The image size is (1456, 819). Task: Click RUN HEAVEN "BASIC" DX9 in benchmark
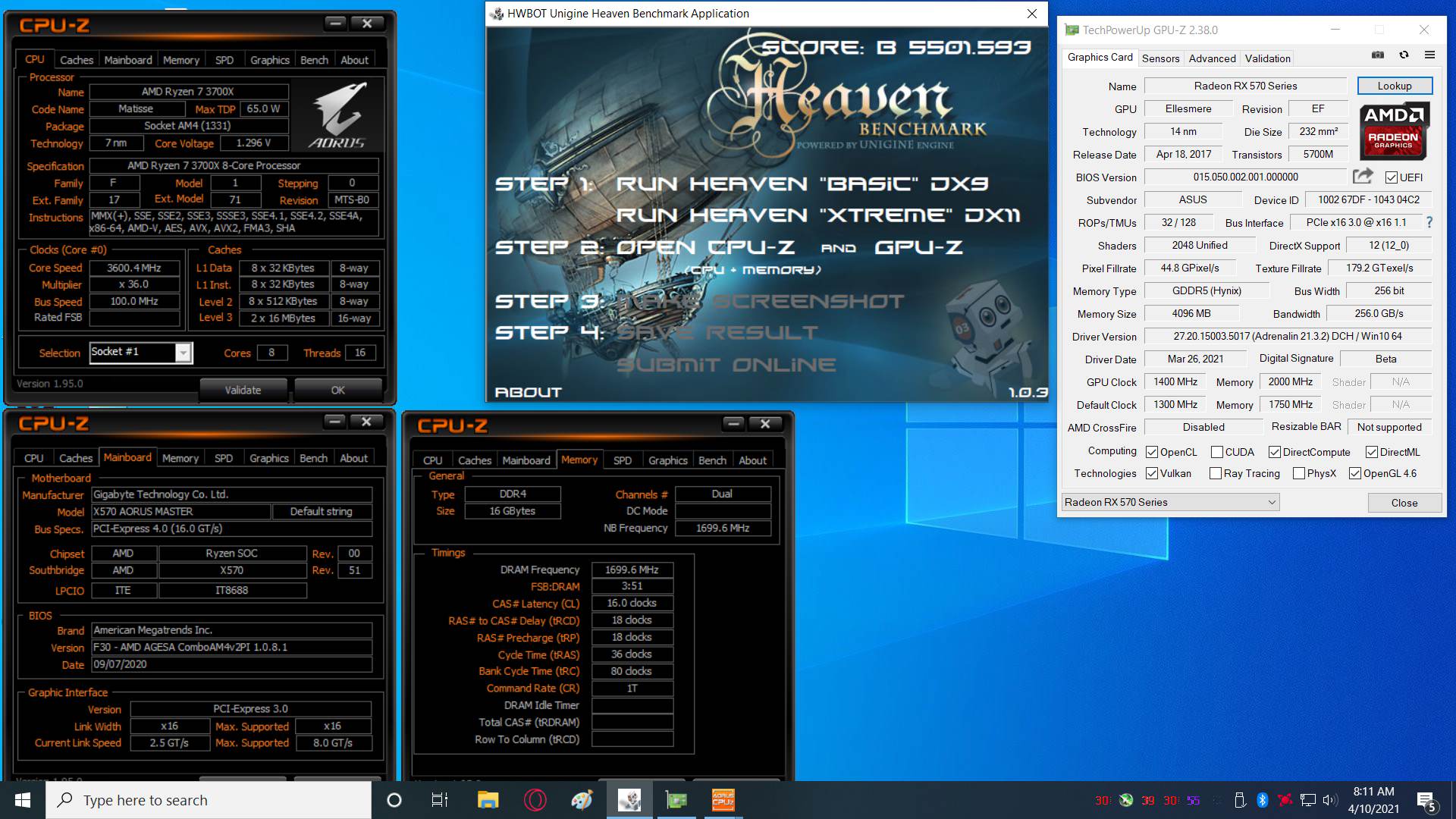tap(802, 184)
